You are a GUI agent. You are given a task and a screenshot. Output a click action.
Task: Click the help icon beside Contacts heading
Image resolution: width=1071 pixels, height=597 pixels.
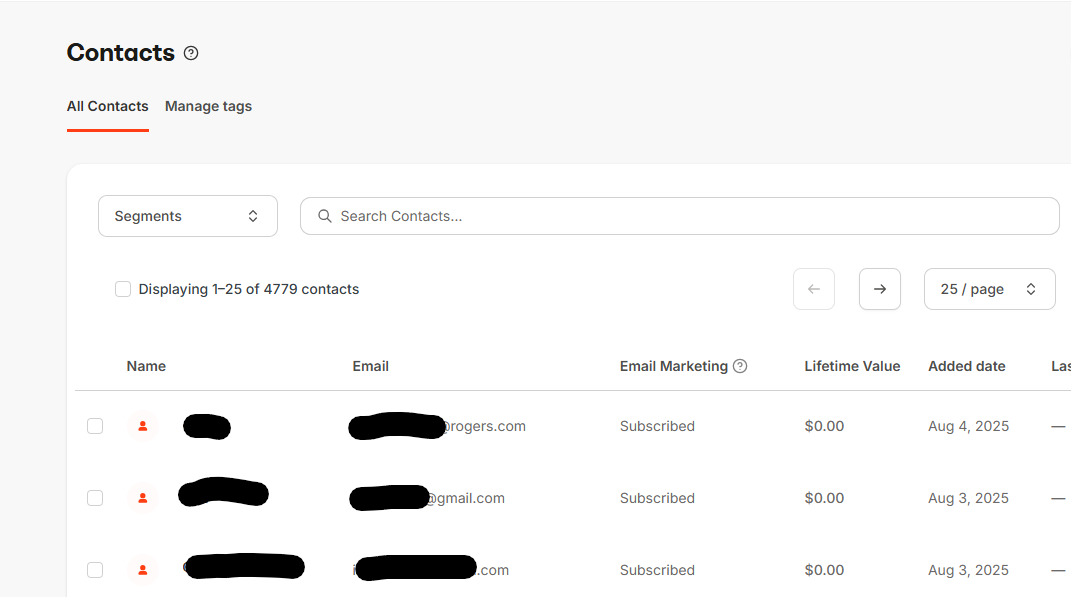tap(191, 53)
